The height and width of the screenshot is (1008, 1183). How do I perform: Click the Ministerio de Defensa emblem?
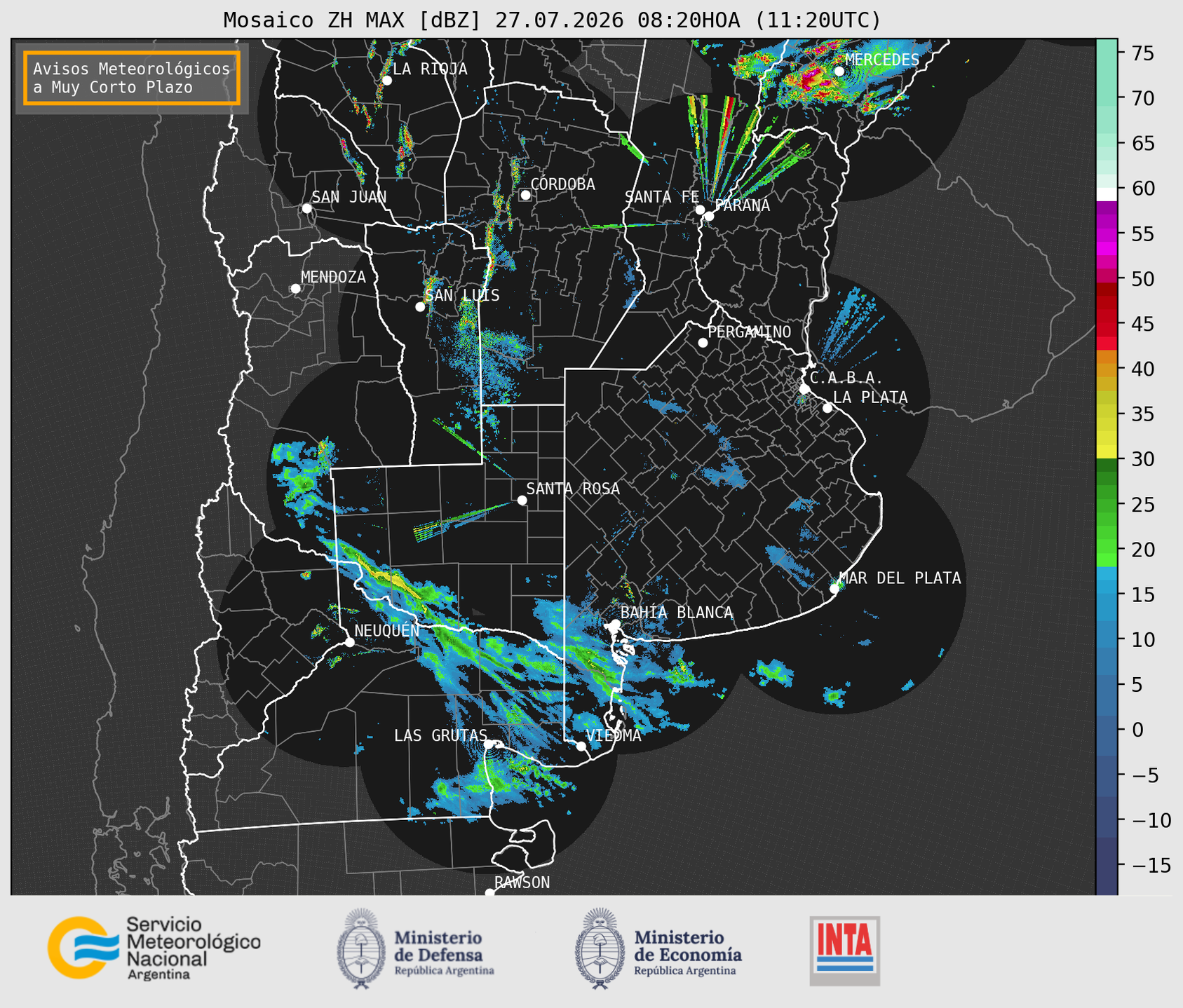click(360, 948)
